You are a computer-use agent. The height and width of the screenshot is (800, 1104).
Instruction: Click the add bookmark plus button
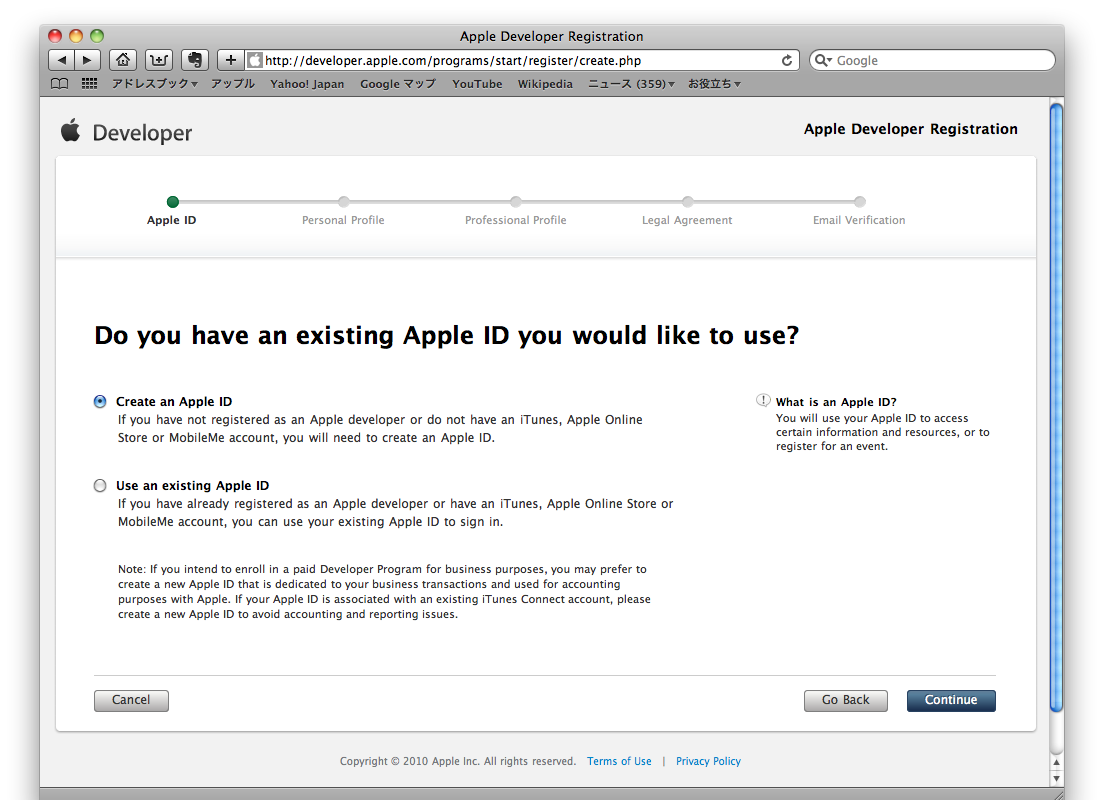230,60
